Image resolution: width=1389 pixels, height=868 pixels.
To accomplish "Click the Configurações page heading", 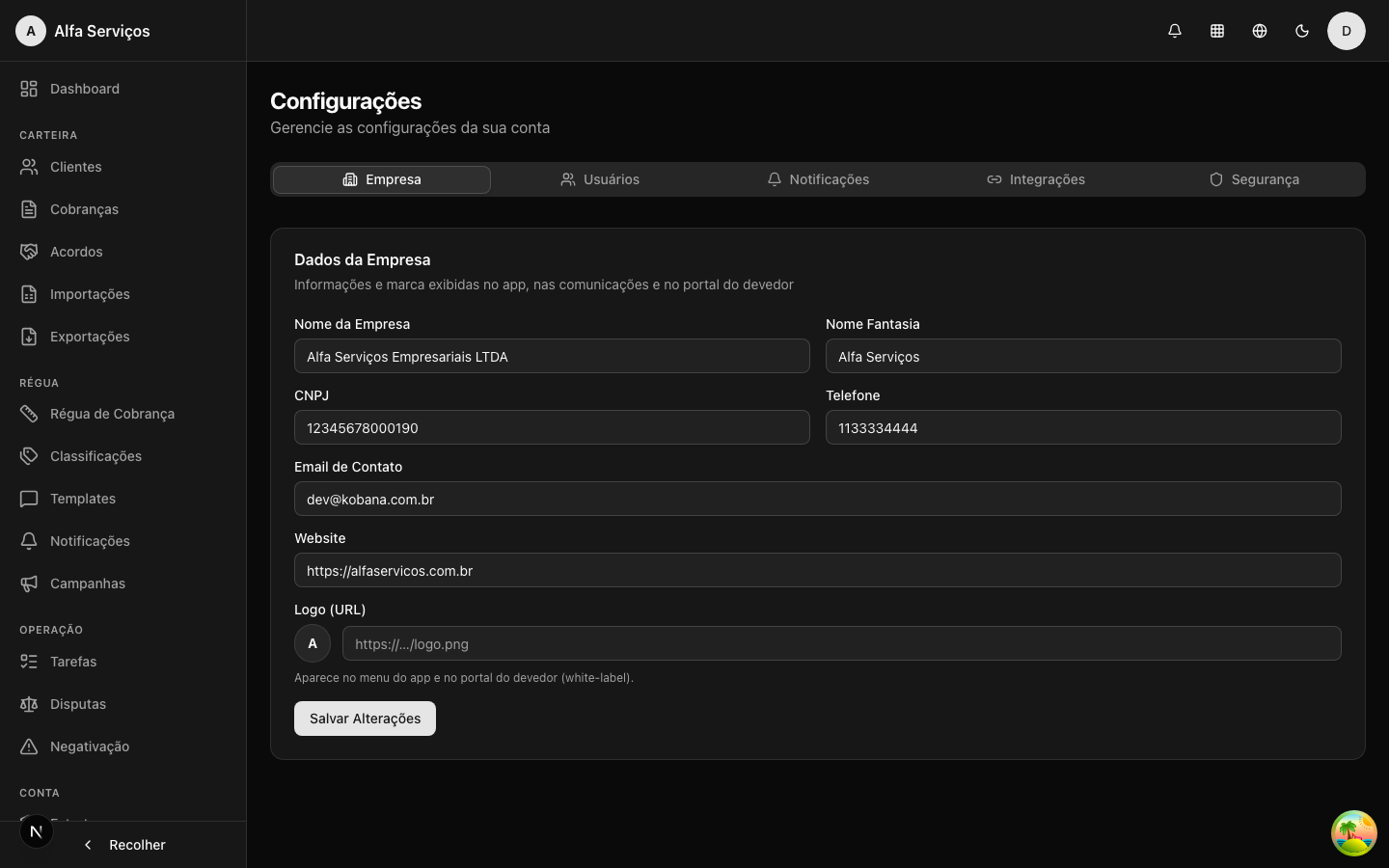I will [x=346, y=101].
